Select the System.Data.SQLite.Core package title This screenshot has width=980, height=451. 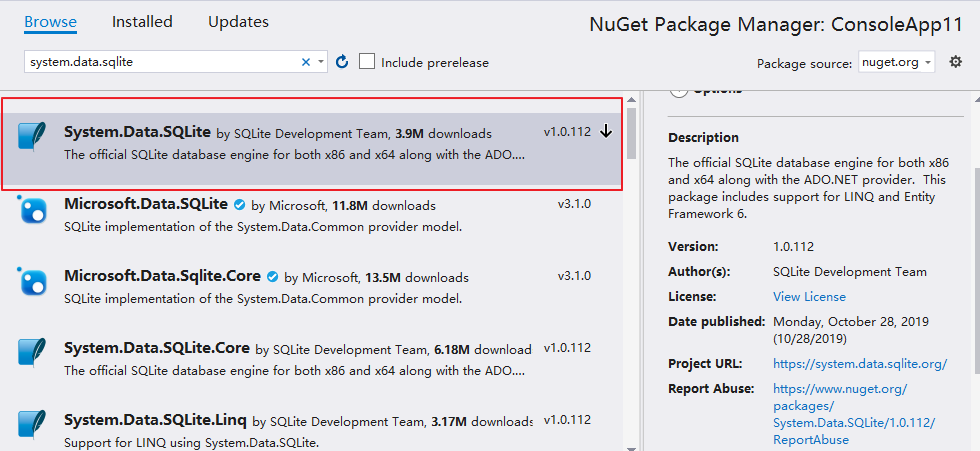pos(157,348)
